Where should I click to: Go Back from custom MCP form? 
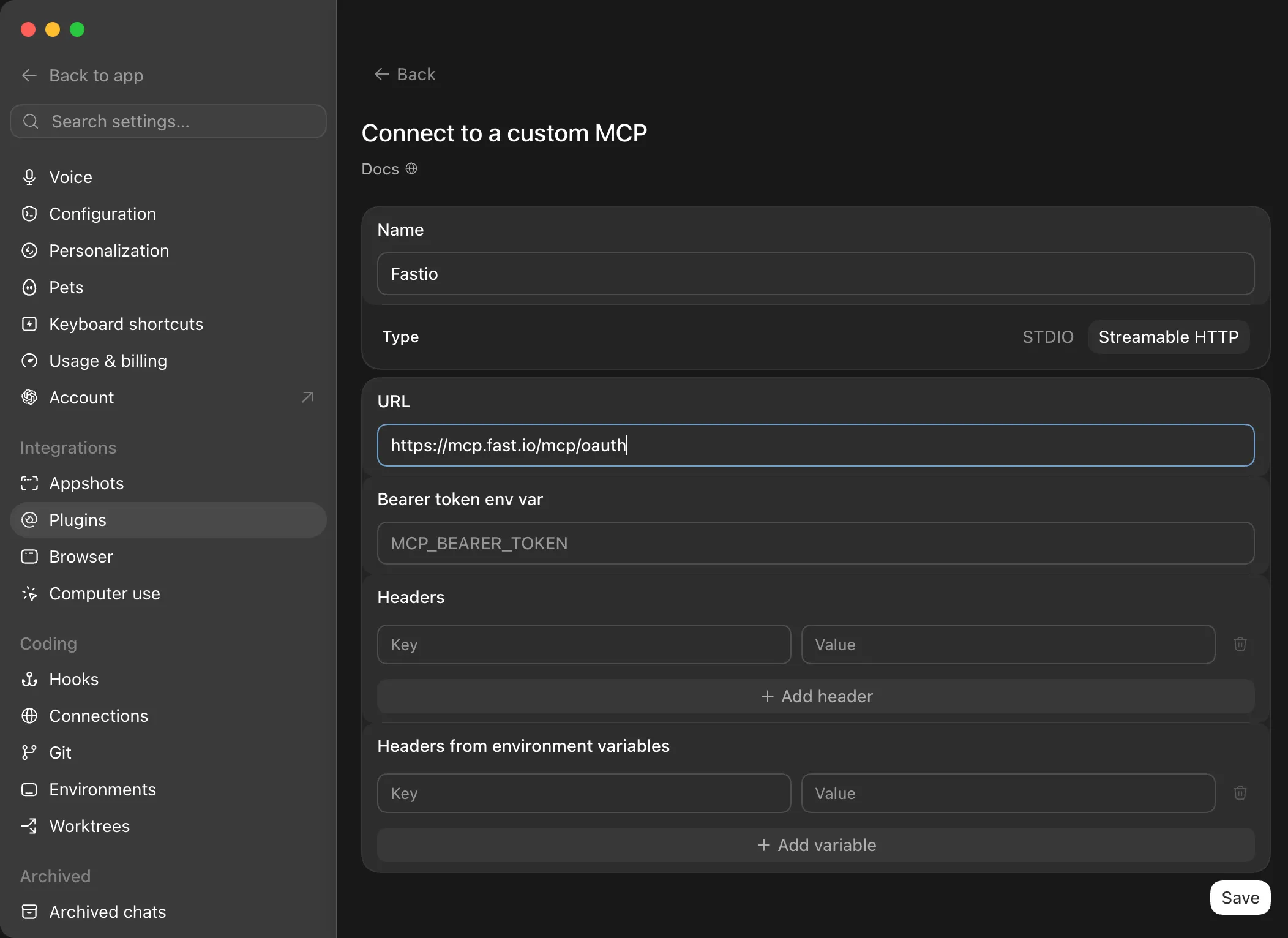click(405, 74)
